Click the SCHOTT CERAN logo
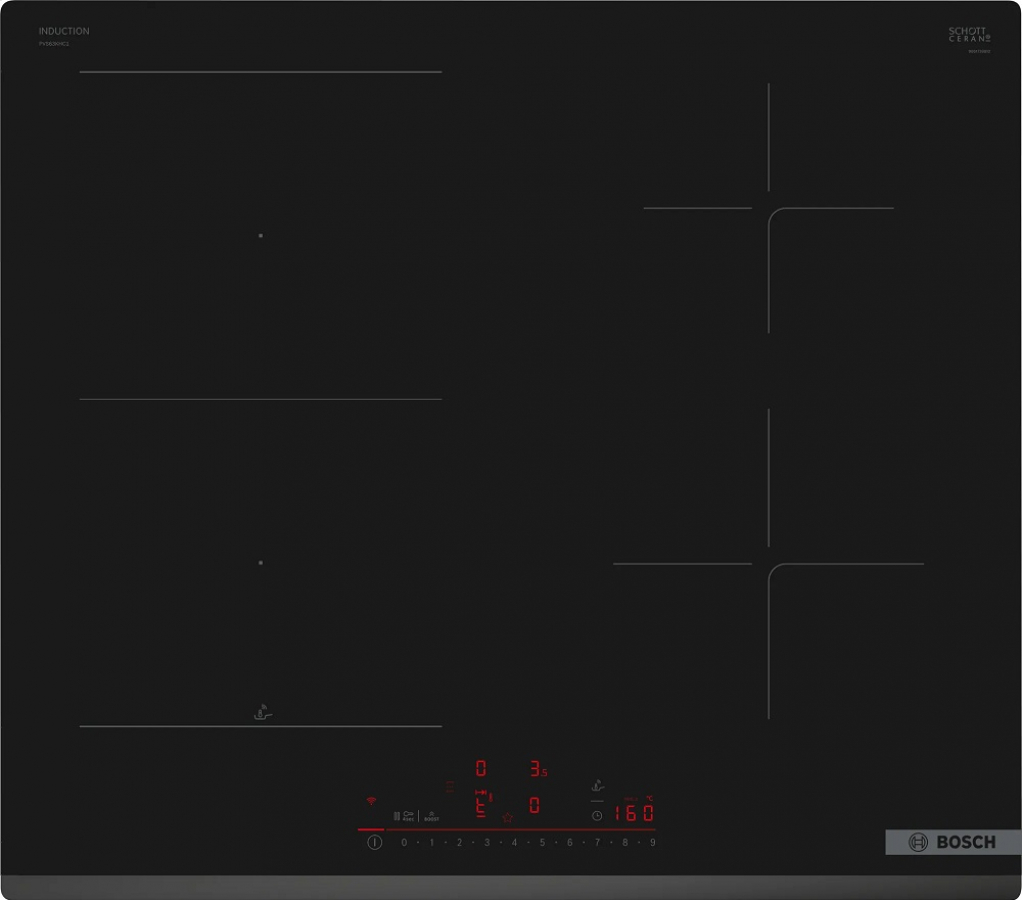This screenshot has width=1022, height=900. (968, 35)
